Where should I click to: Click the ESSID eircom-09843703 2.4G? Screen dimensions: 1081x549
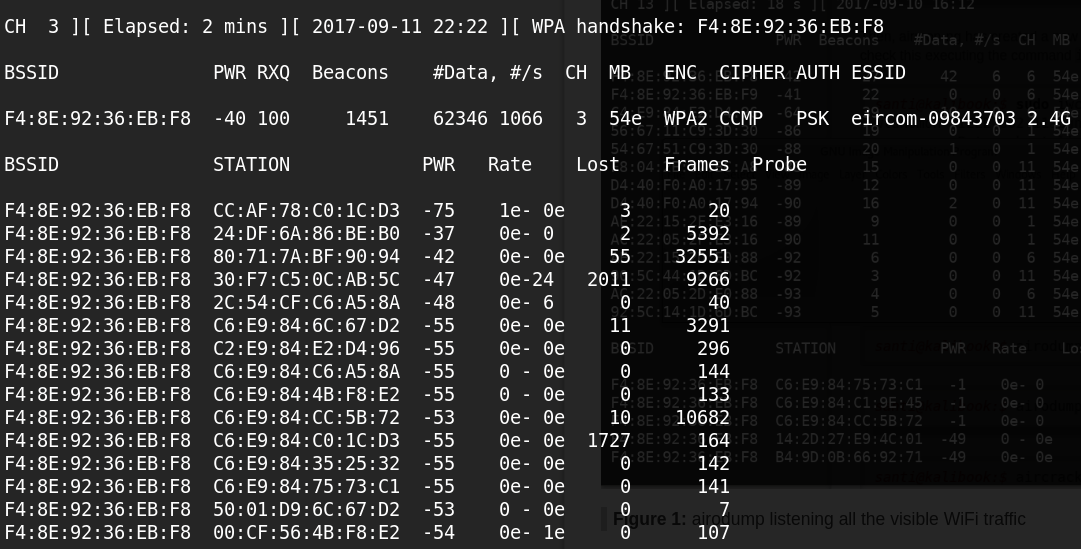tap(960, 119)
